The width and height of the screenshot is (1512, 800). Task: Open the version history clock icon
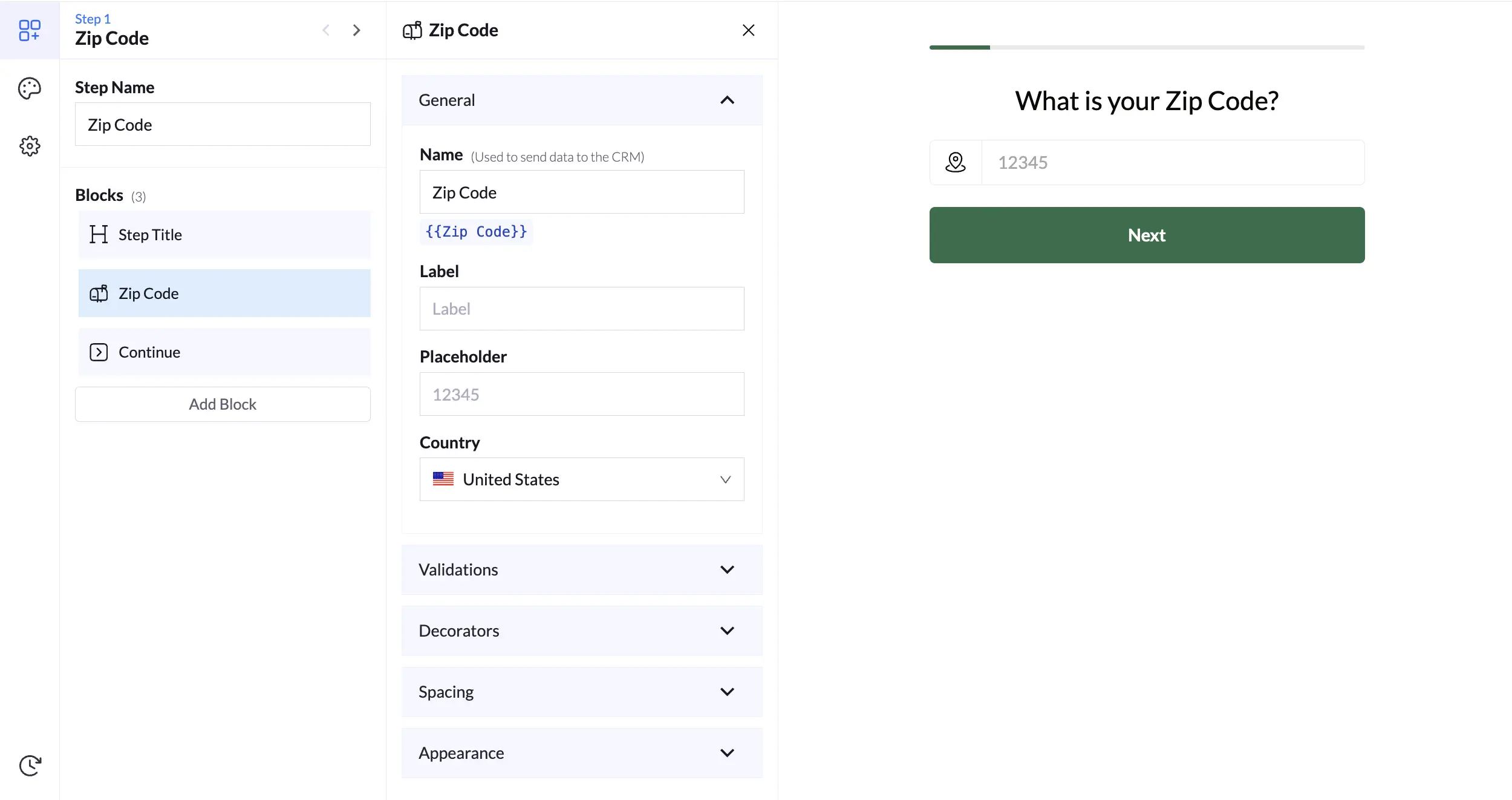pos(30,766)
